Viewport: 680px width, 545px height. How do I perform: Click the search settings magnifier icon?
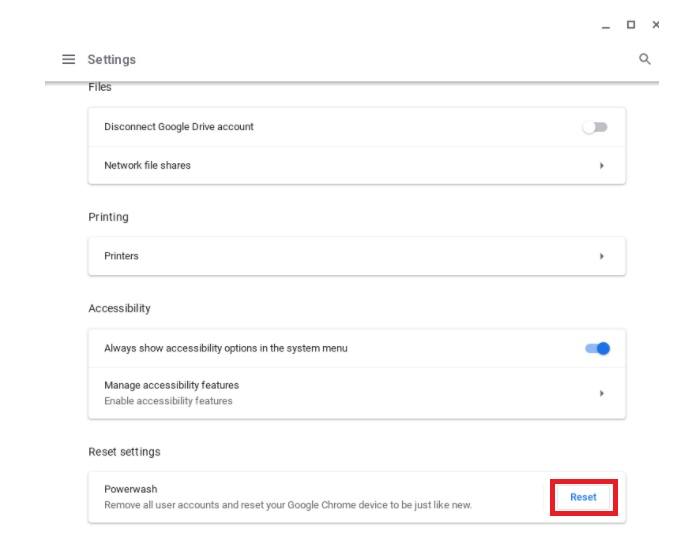pyautogui.click(x=645, y=60)
